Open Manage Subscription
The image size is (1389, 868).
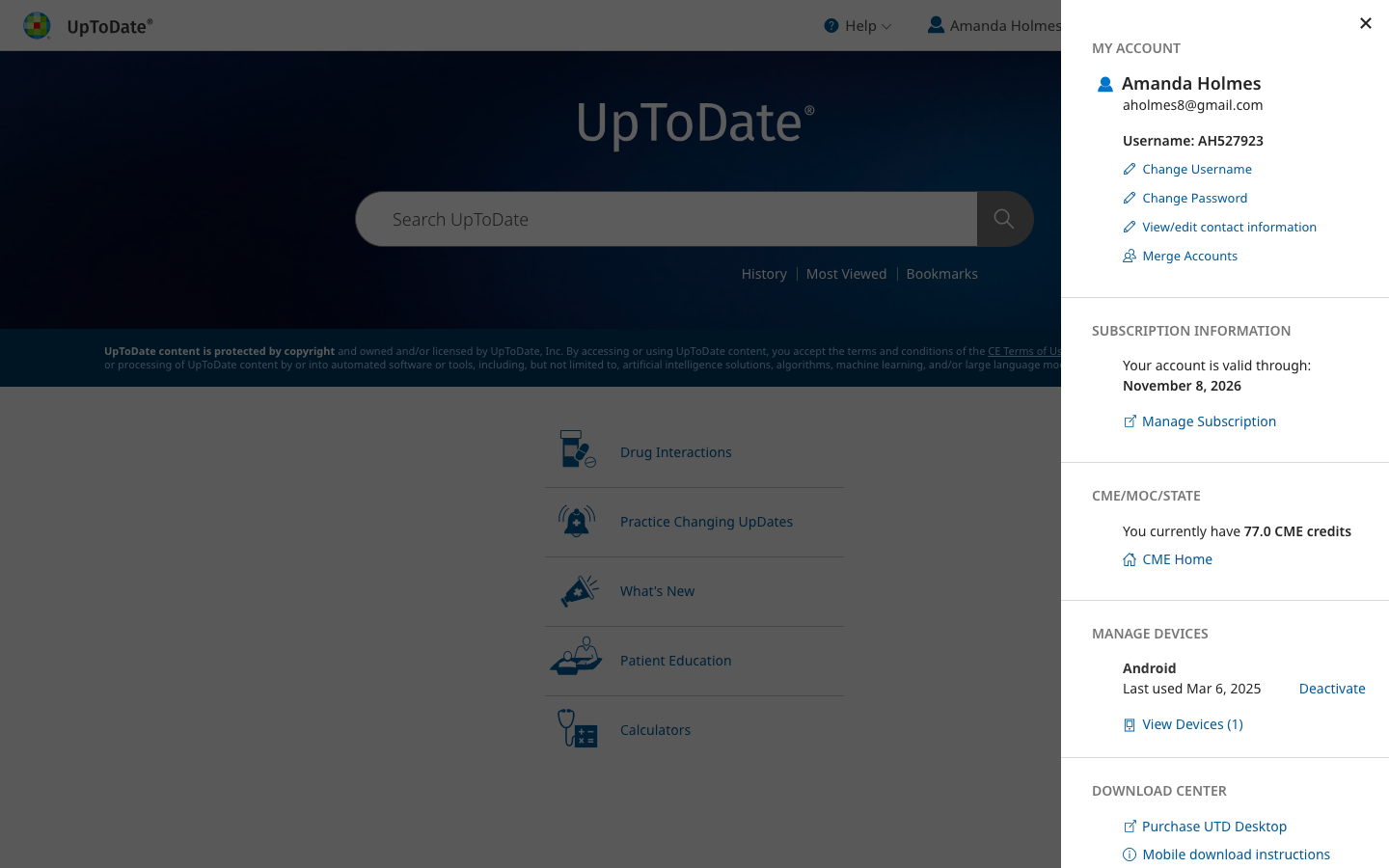tap(1209, 421)
